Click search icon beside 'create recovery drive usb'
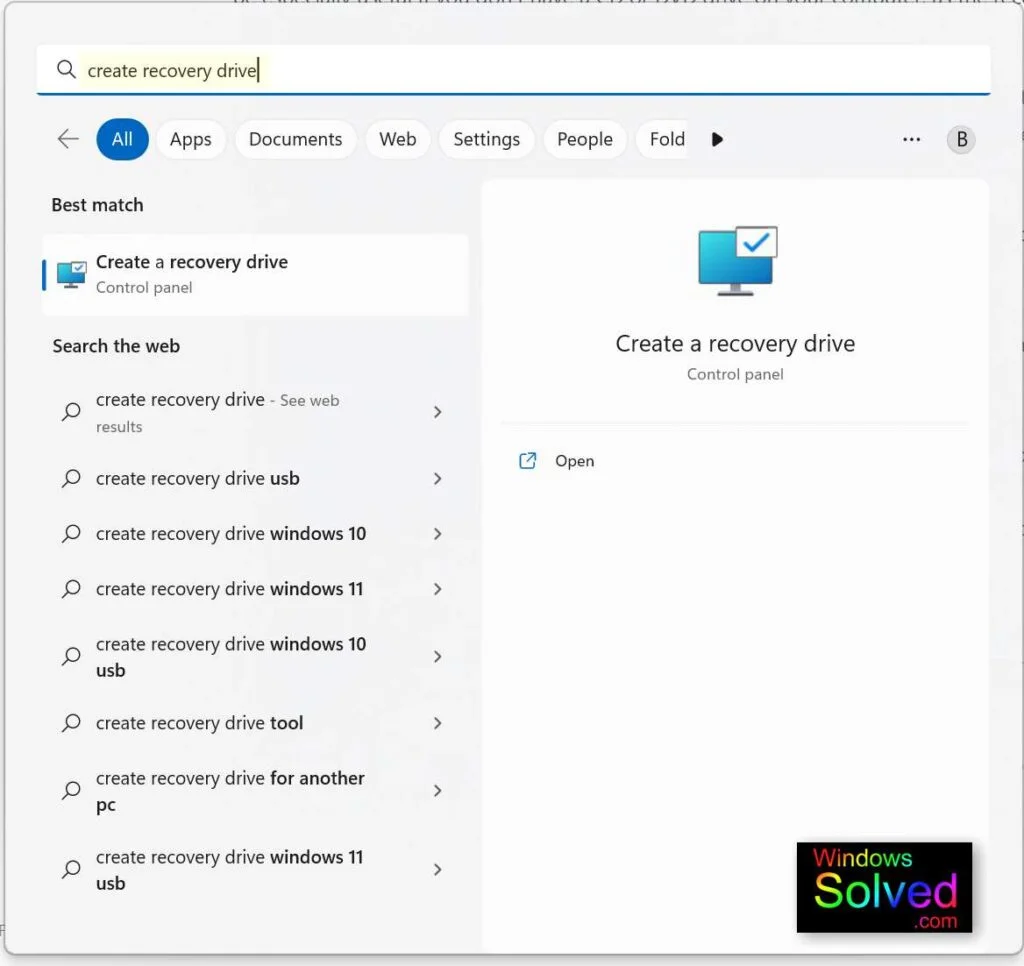This screenshot has height=966, width=1024. [x=71, y=479]
